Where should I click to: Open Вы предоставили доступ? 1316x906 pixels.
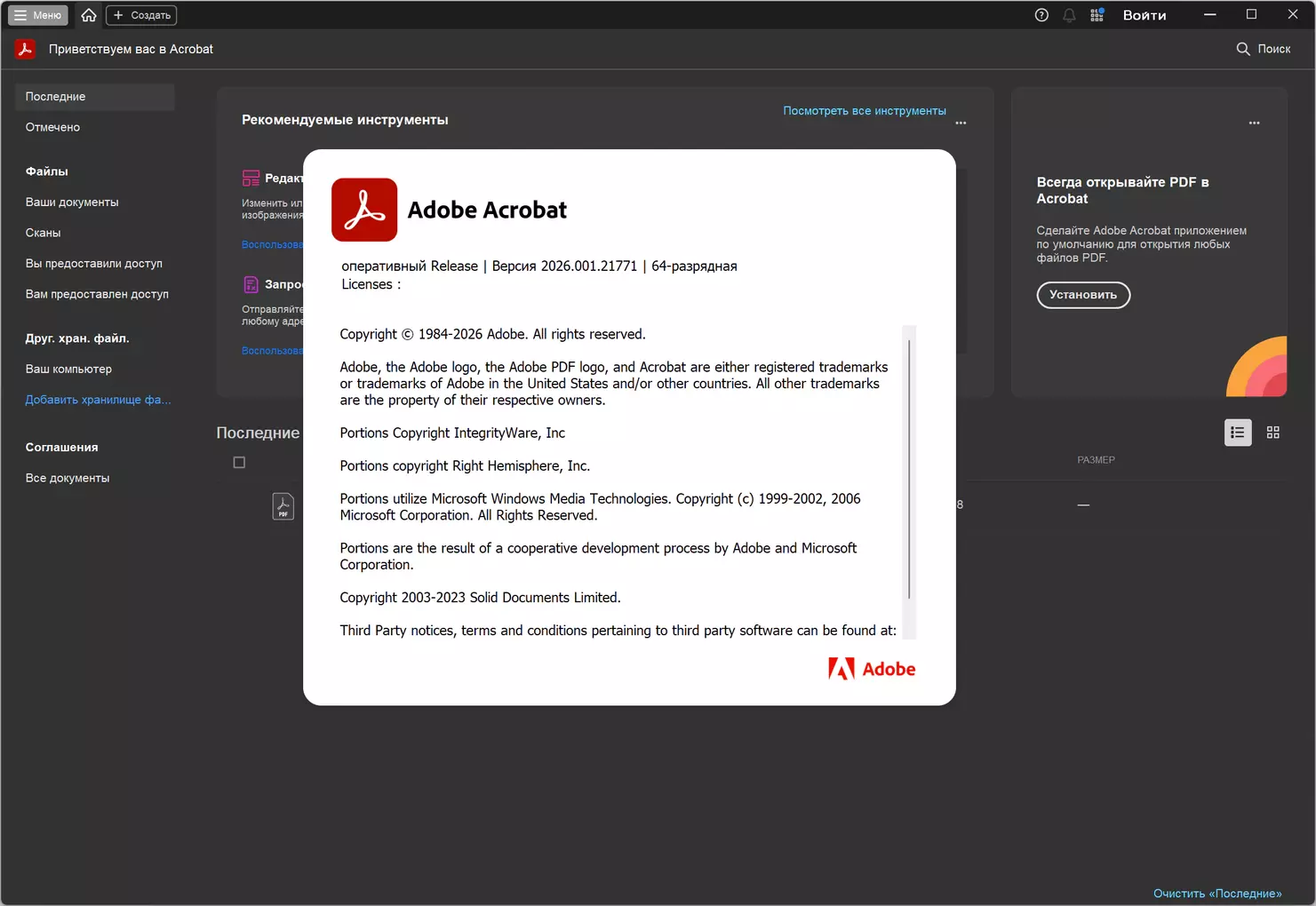click(x=95, y=264)
